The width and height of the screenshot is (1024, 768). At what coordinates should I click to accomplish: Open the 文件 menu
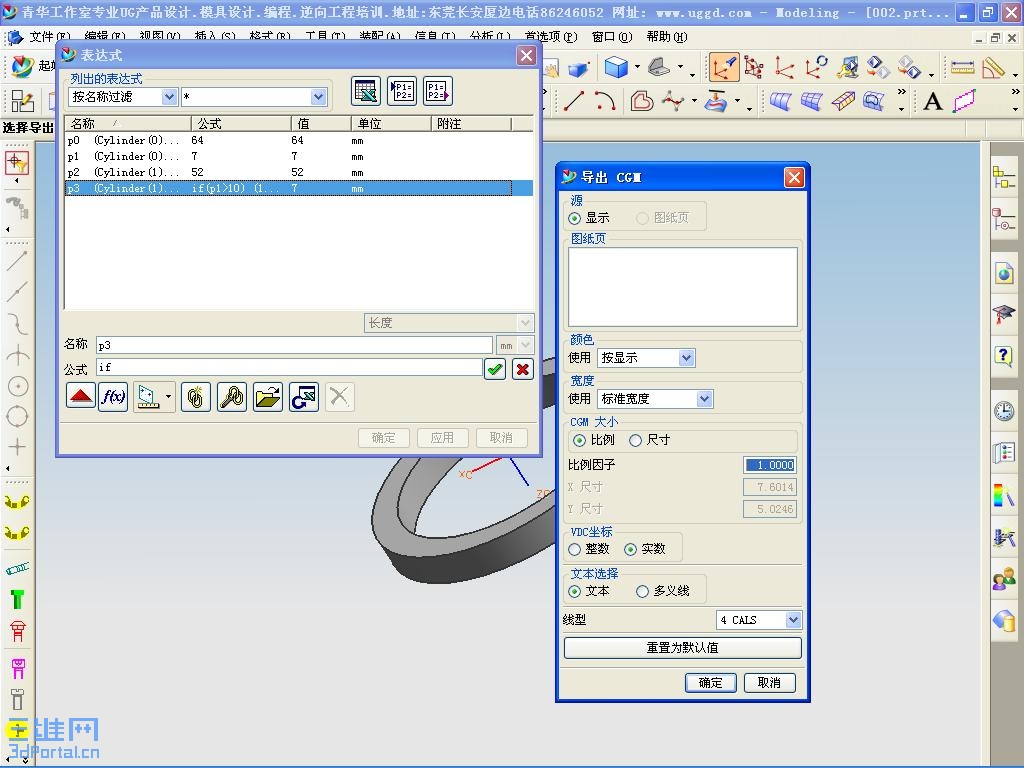click(48, 37)
